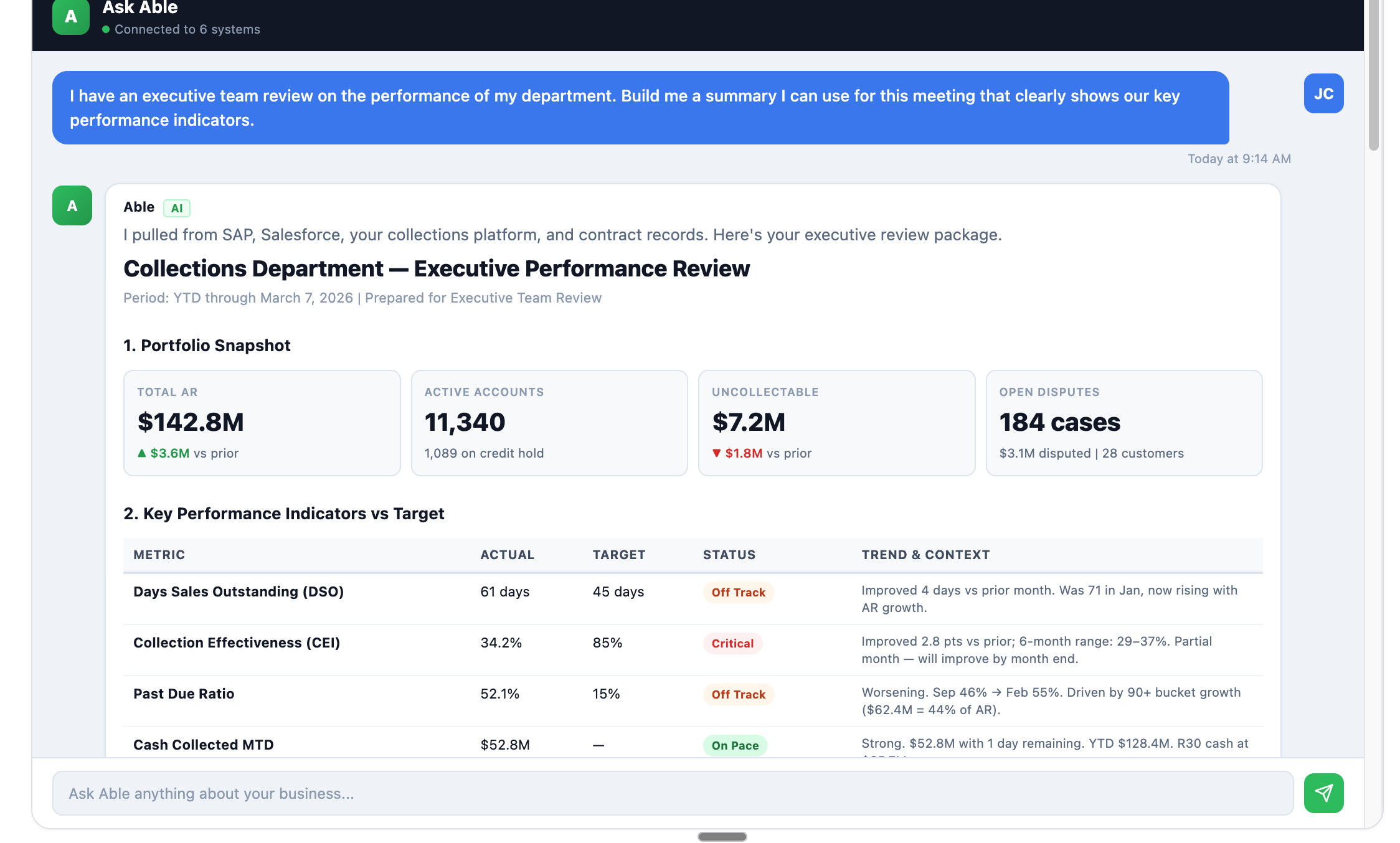Click the Able avatar in the header
The width and height of the screenshot is (1400, 843).
click(70, 16)
